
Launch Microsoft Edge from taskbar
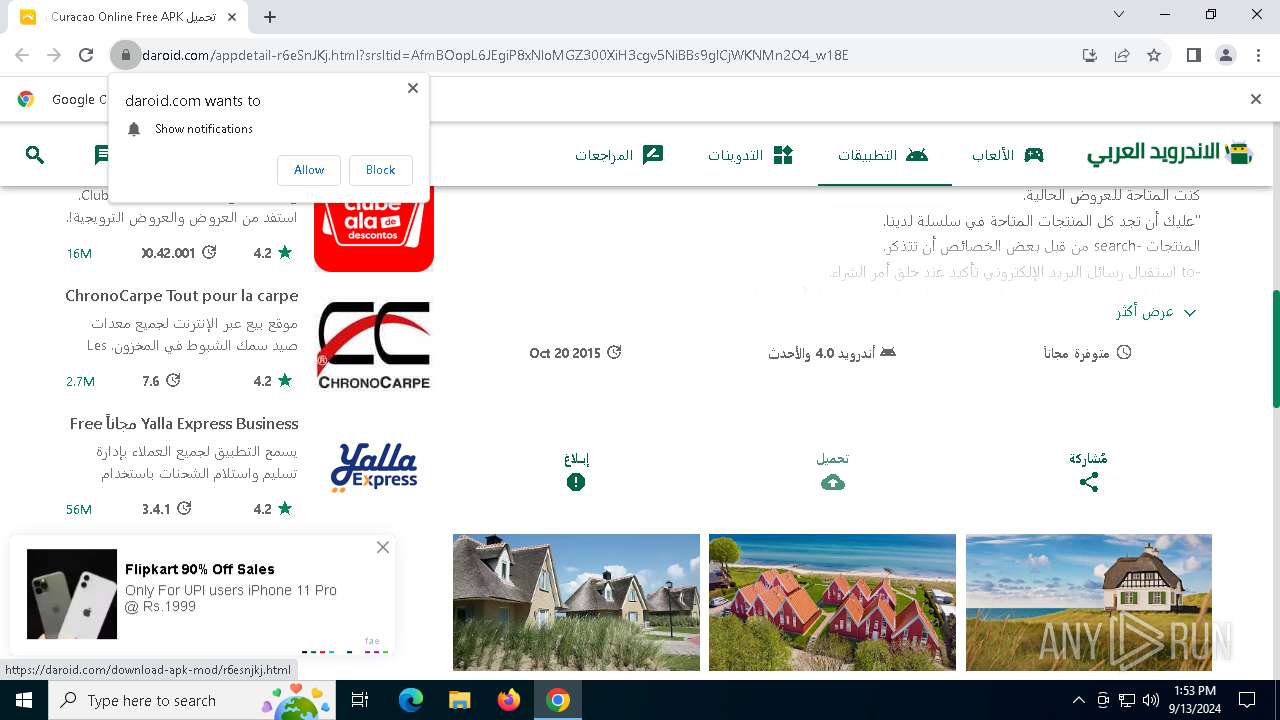pyautogui.click(x=410, y=700)
